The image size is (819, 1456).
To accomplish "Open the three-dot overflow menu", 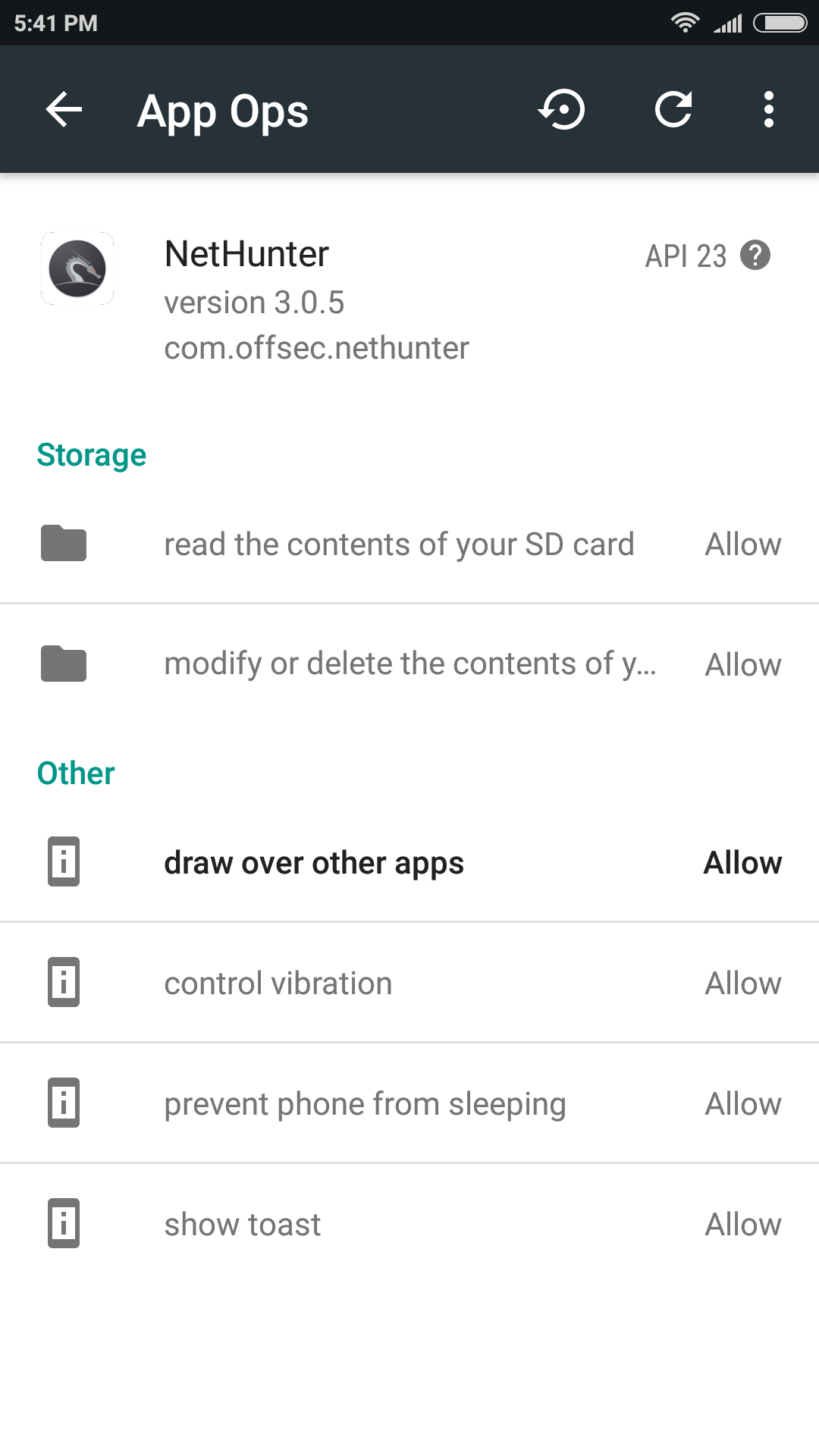I will click(768, 110).
